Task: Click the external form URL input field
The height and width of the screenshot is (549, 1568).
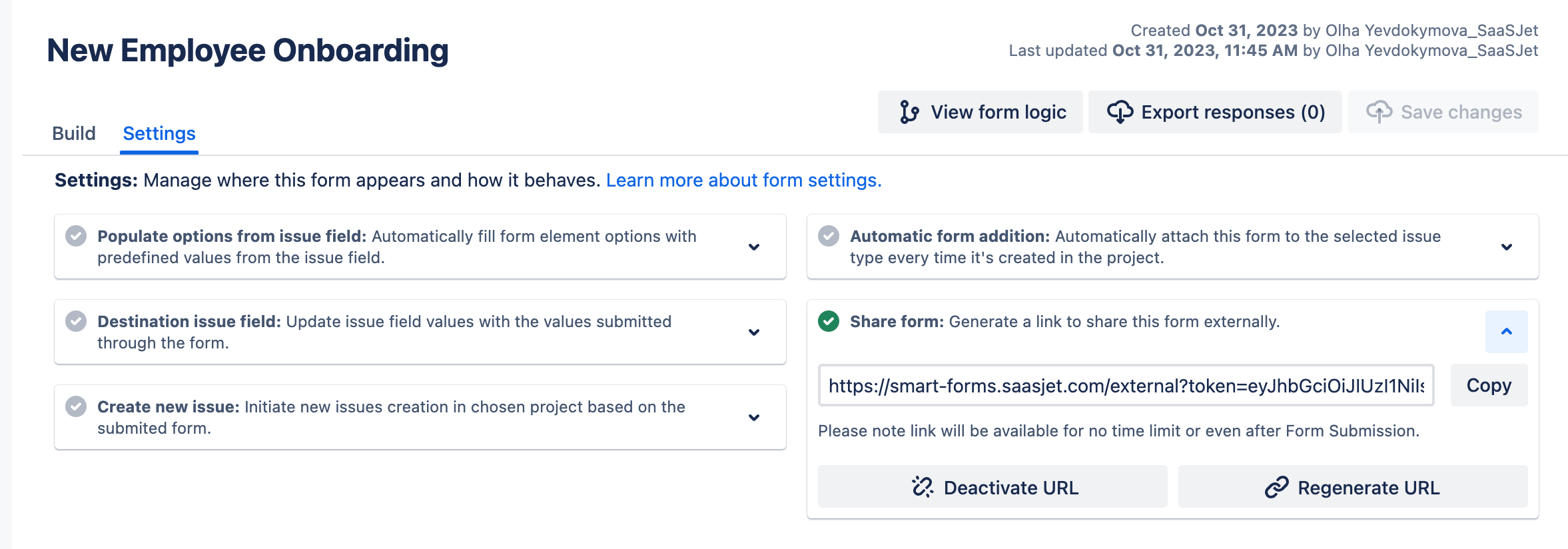Action: (1126, 385)
